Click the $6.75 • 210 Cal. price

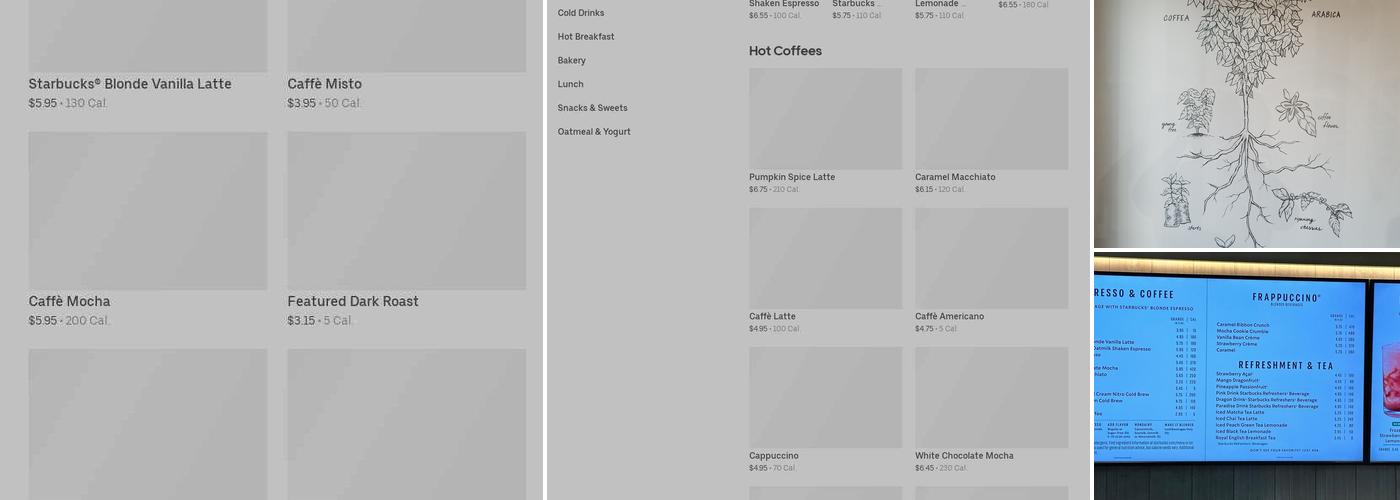774,189
